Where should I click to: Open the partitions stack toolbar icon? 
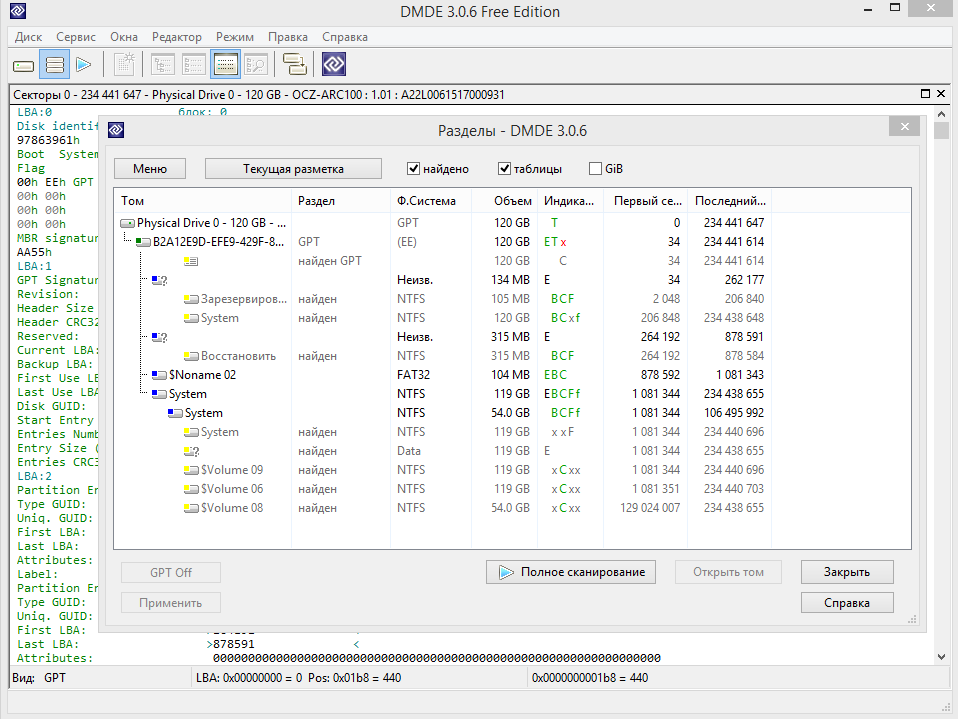pyautogui.click(x=55, y=65)
